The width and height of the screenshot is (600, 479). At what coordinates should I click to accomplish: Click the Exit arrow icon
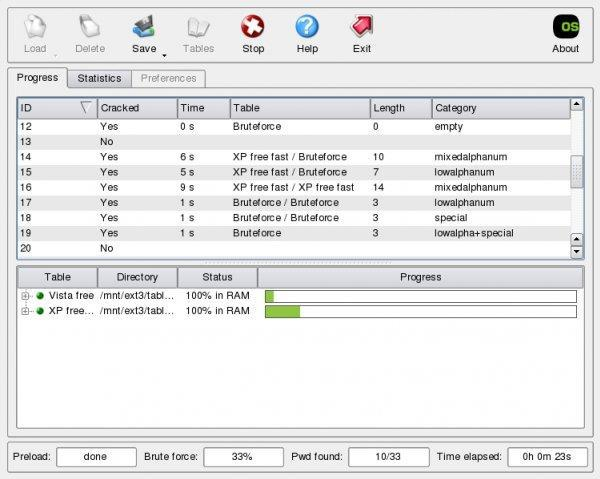(x=361, y=26)
